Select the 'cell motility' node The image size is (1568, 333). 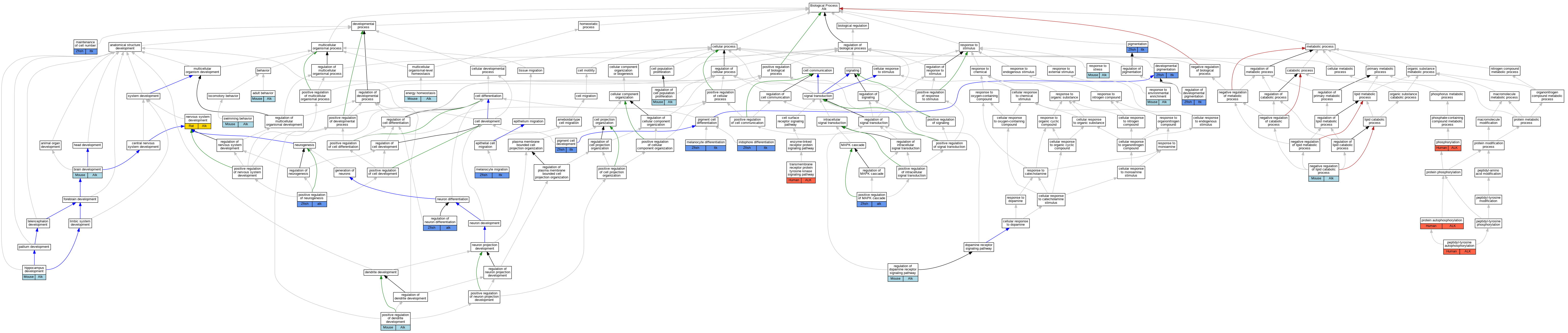point(586,70)
